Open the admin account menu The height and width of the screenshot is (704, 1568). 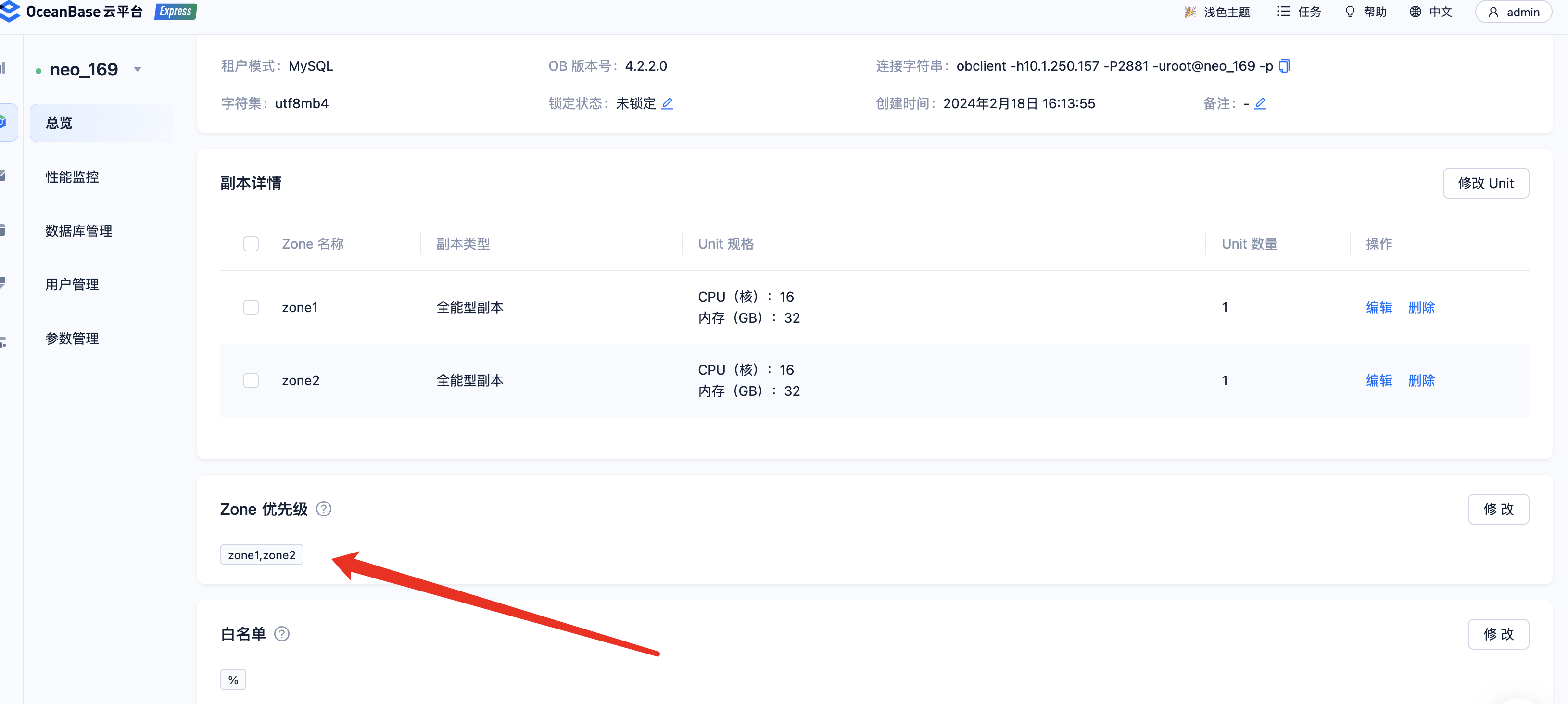(x=1513, y=12)
